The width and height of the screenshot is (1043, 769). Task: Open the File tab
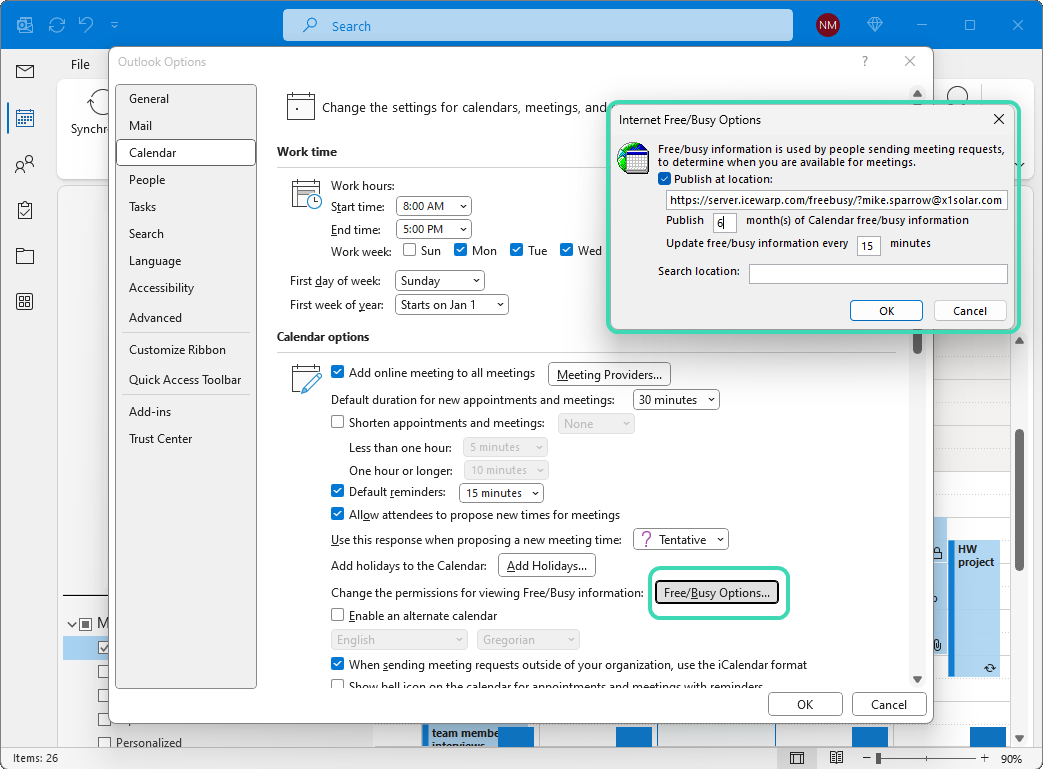80,65
